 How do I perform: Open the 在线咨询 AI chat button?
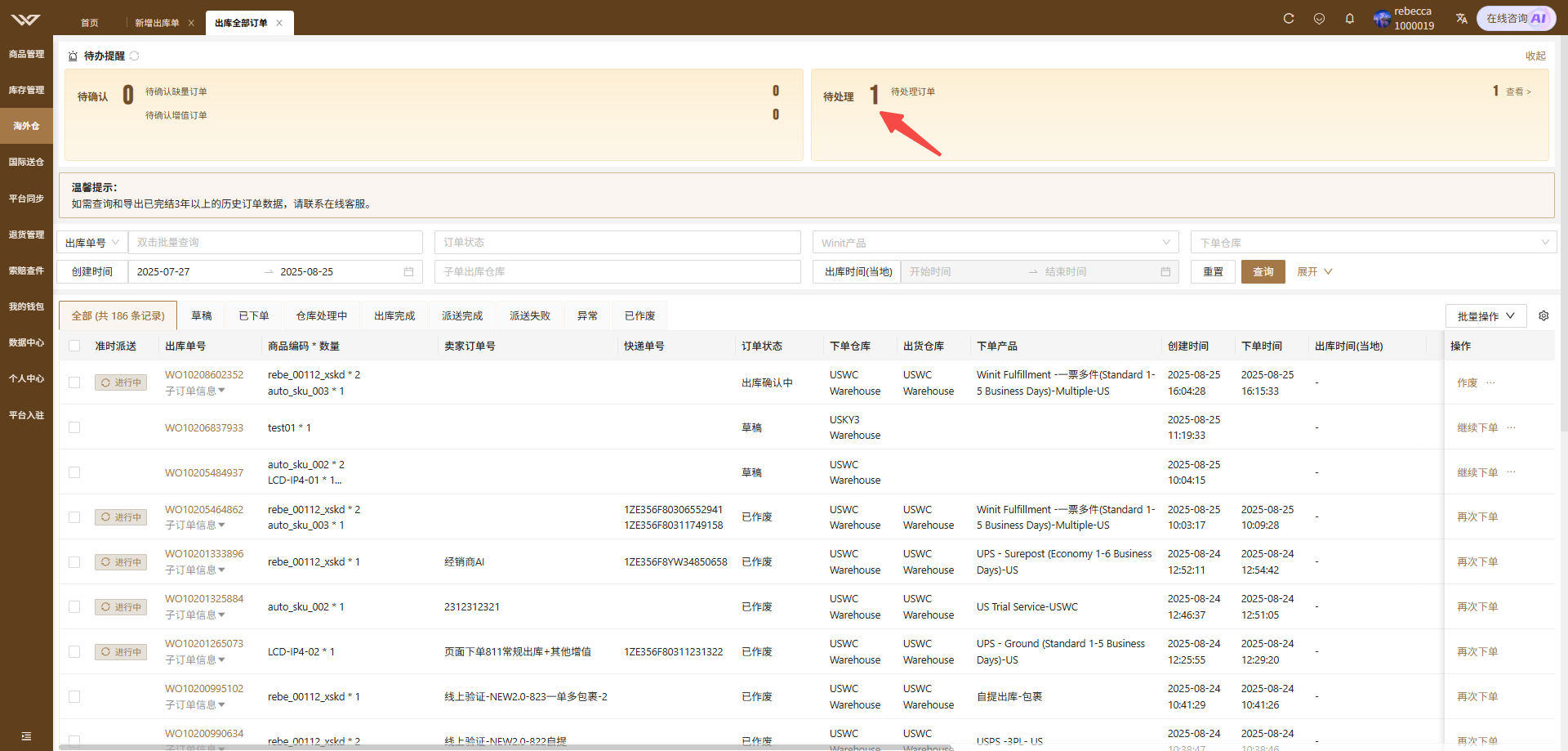pos(1516,18)
